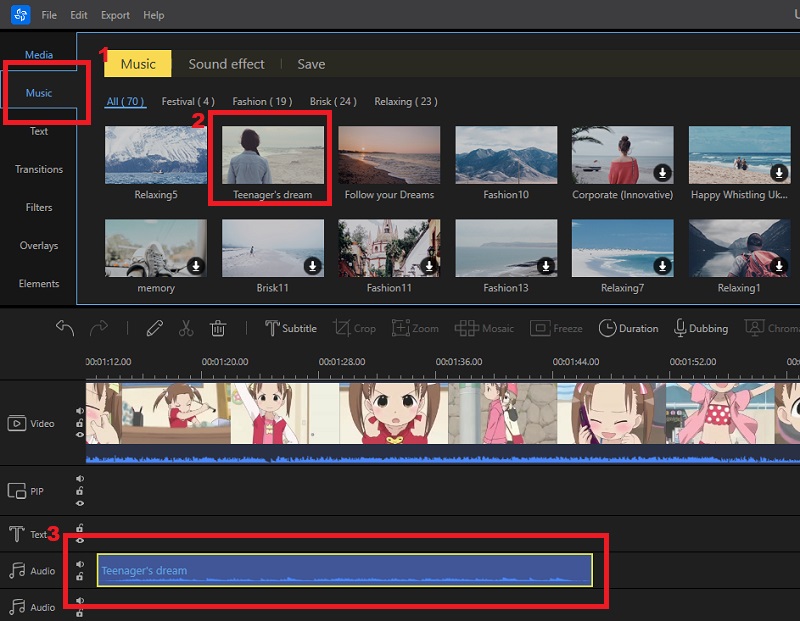Click the Undo arrow in the toolbar
The image size is (800, 621).
pos(65,328)
